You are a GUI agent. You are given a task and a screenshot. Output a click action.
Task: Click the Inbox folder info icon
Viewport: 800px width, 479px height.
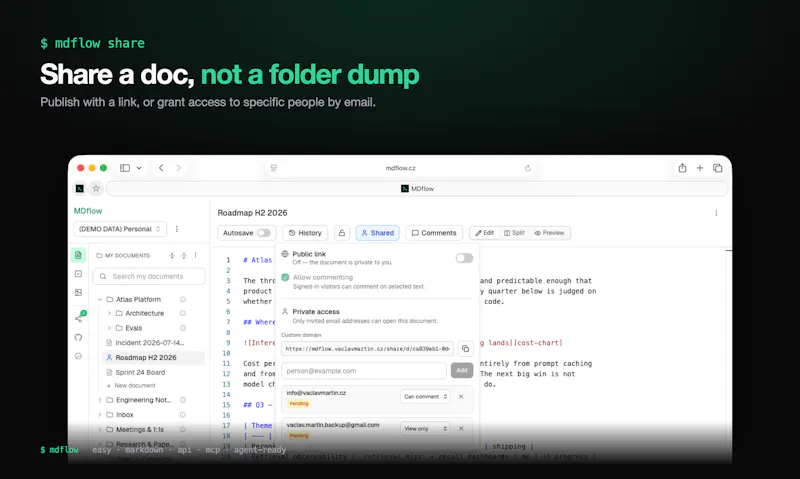pyautogui.click(x=183, y=415)
